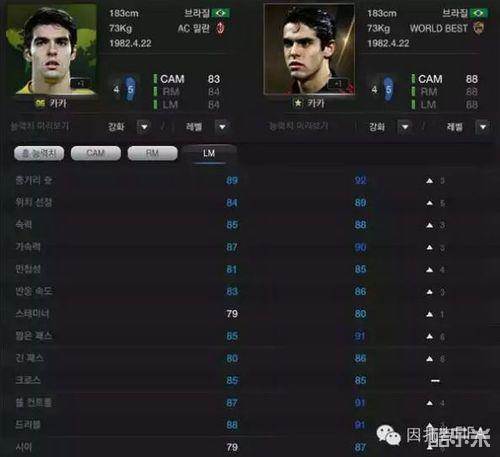
Task: Open the right 강화 dropdown arrow
Action: (x=404, y=127)
